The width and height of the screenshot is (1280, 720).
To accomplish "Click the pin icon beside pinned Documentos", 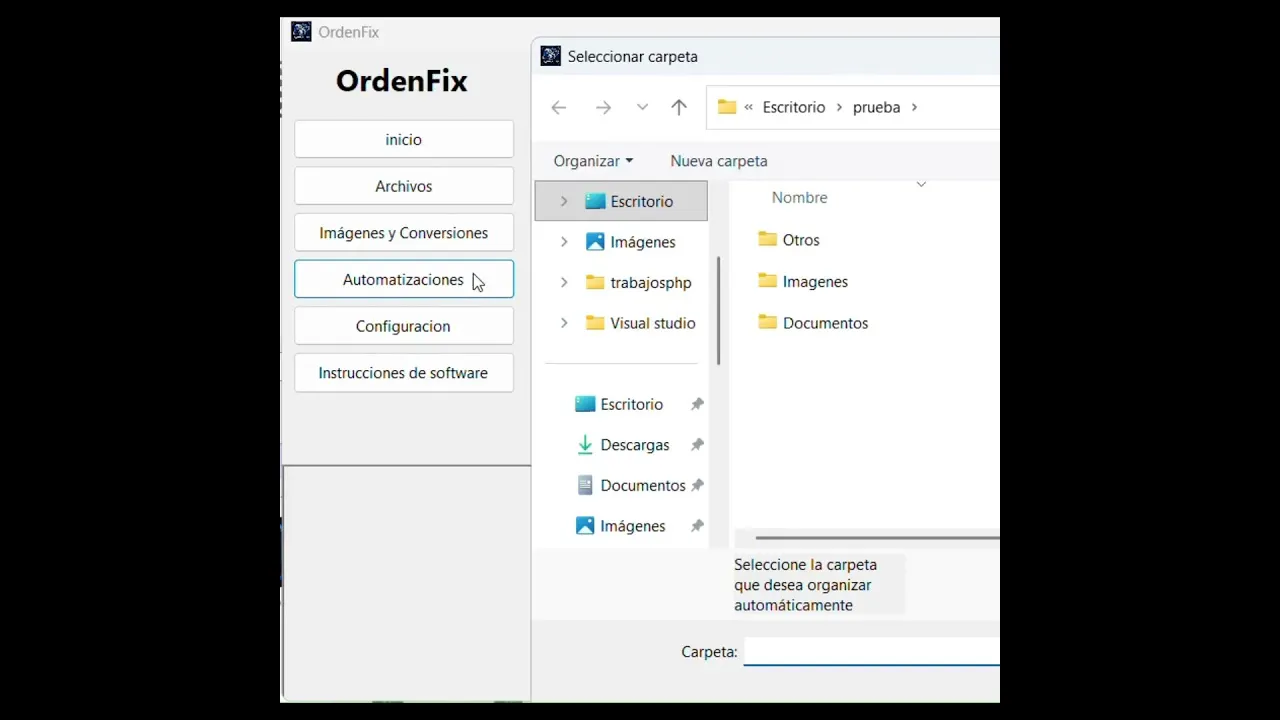I will click(x=697, y=485).
